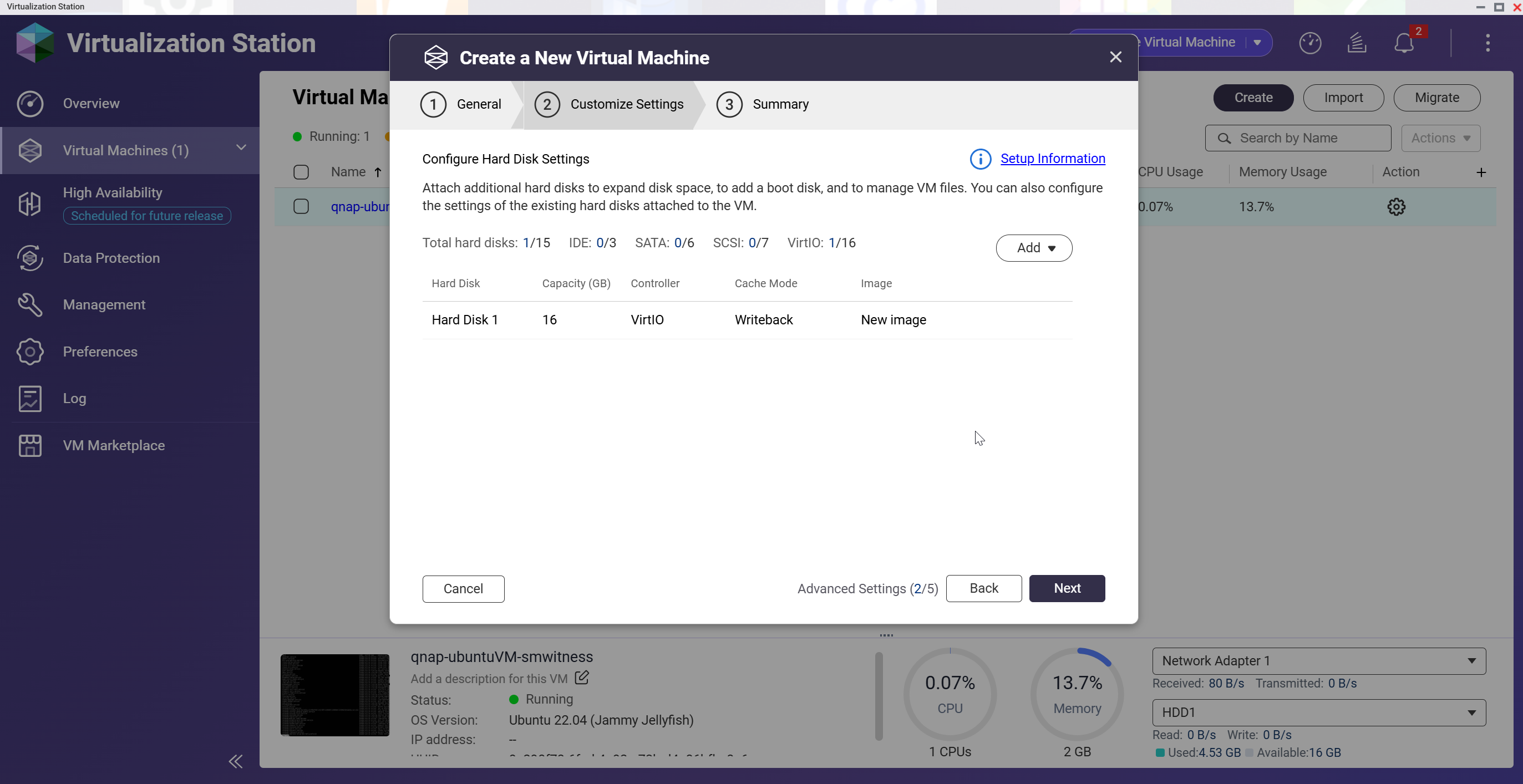Click the High Availability cube icon

point(30,203)
